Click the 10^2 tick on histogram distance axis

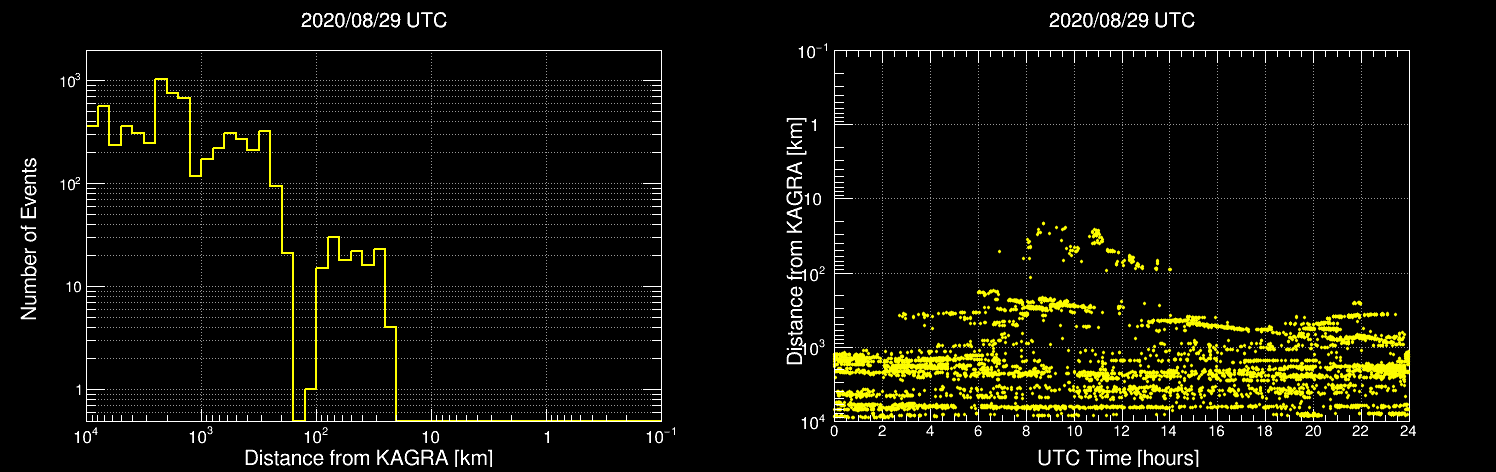pos(316,435)
